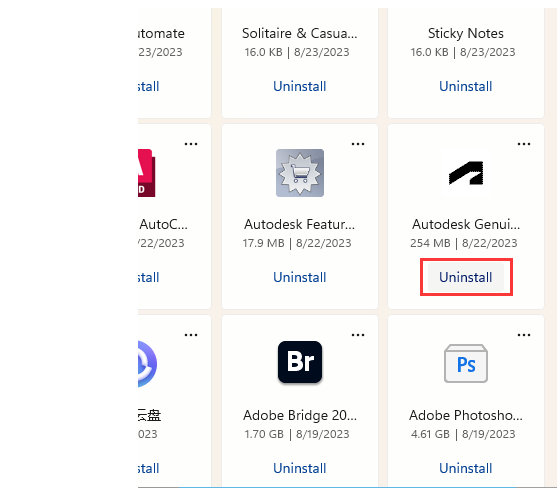The image size is (560, 491).
Task: Open more options for Adobe Bridge
Action: (358, 335)
